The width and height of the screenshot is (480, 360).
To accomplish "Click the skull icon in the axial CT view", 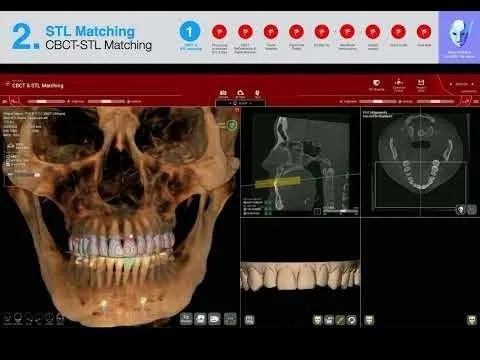I will tap(460, 210).
